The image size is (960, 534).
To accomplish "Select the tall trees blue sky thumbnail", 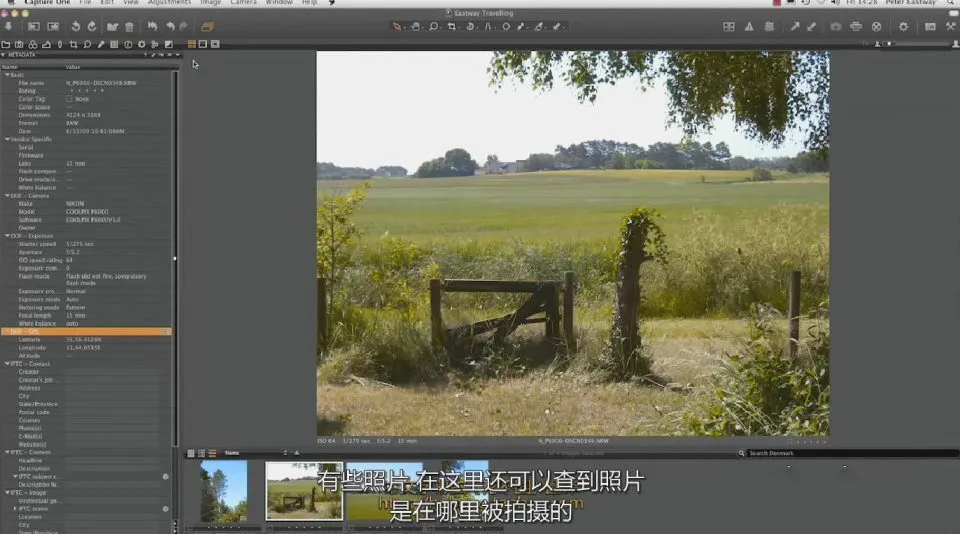I will click(224, 491).
